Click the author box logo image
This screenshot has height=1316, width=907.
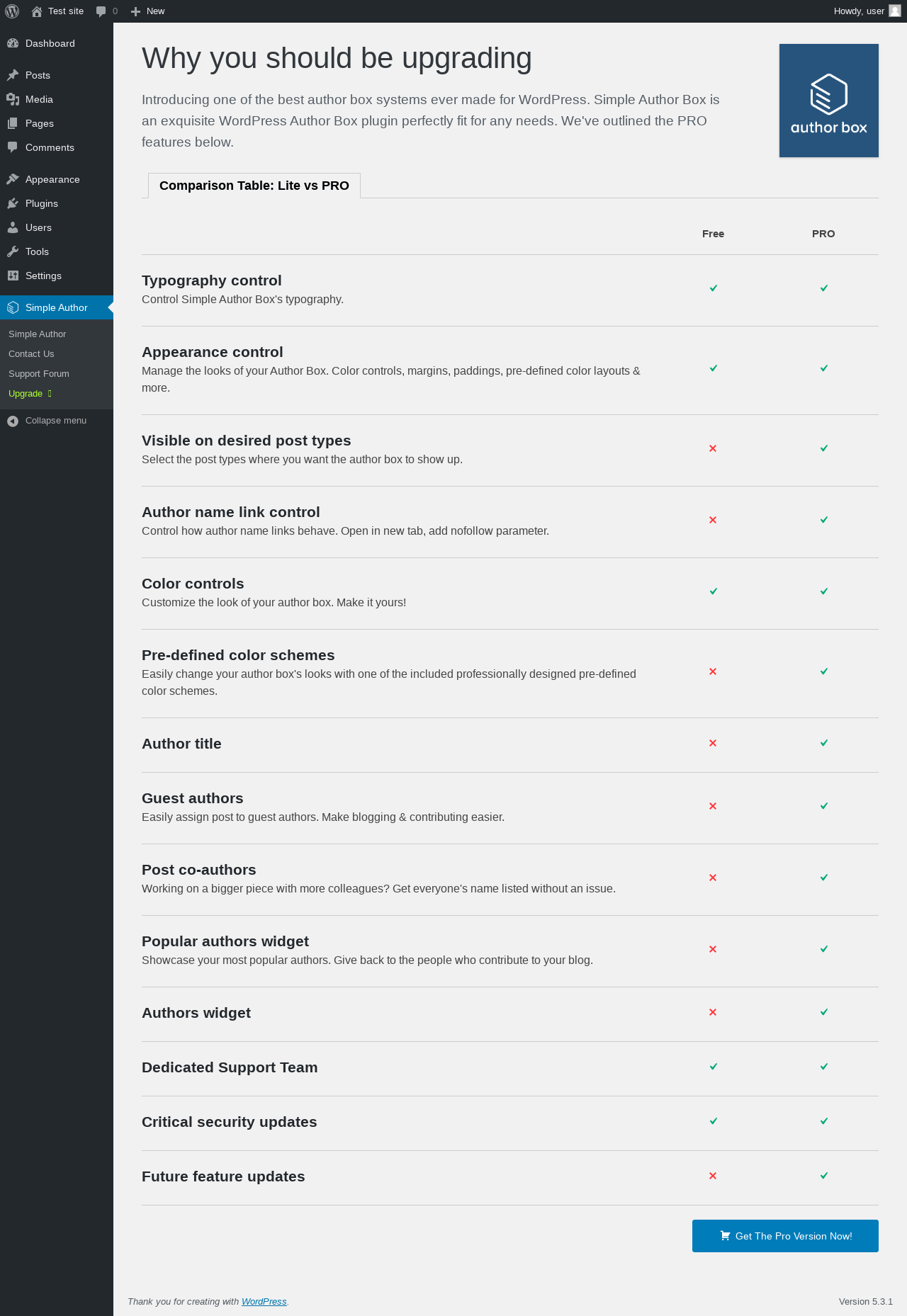pos(829,101)
